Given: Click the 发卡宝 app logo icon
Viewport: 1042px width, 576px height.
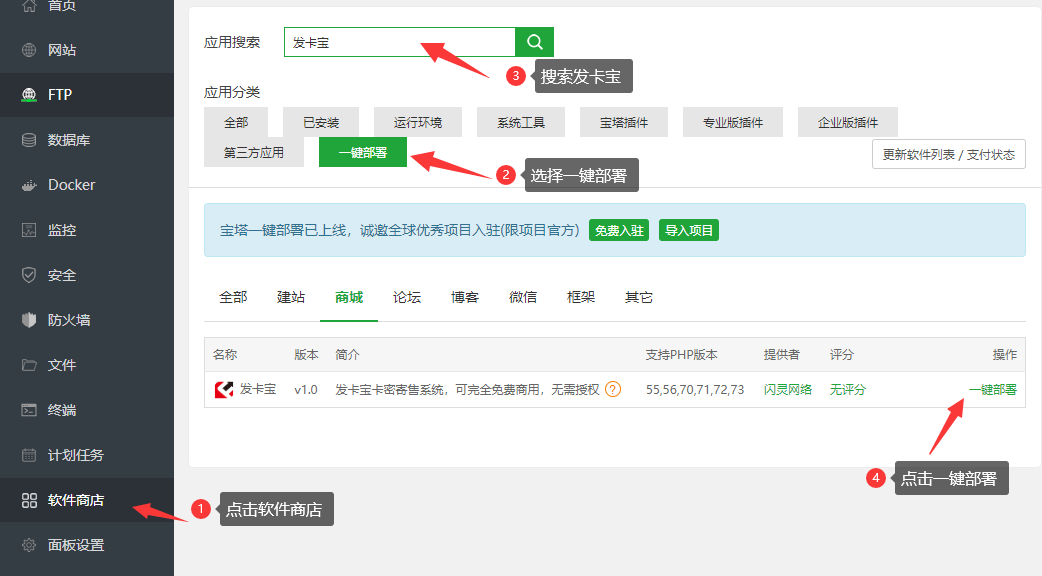Looking at the screenshot, I should pos(224,389).
